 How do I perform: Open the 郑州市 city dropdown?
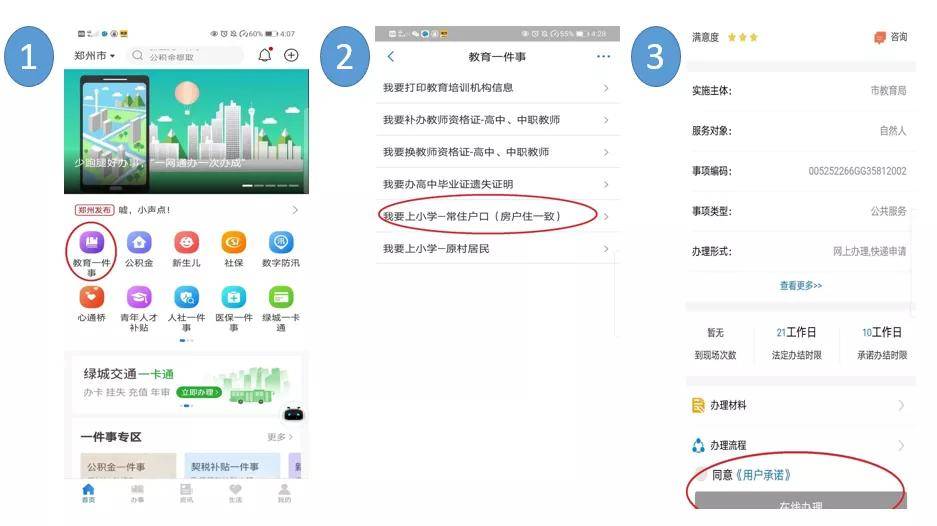[x=94, y=56]
